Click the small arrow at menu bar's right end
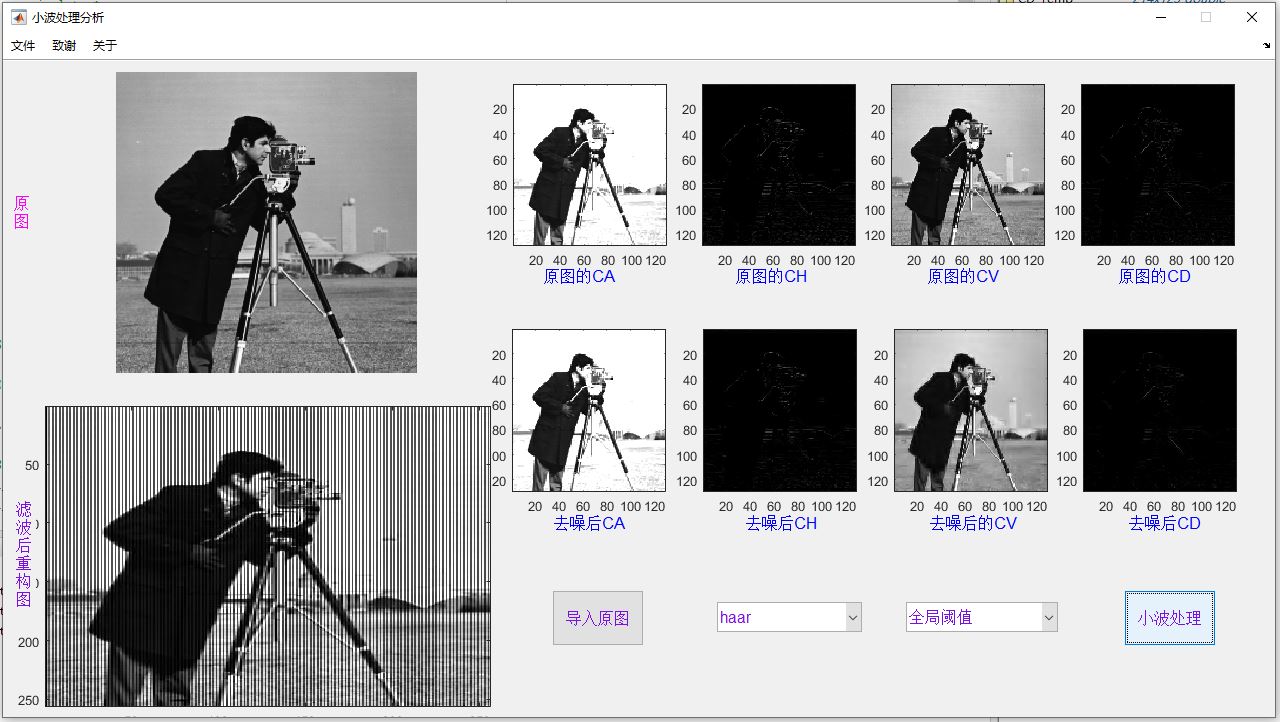This screenshot has height=722, width=1280. 1267,46
